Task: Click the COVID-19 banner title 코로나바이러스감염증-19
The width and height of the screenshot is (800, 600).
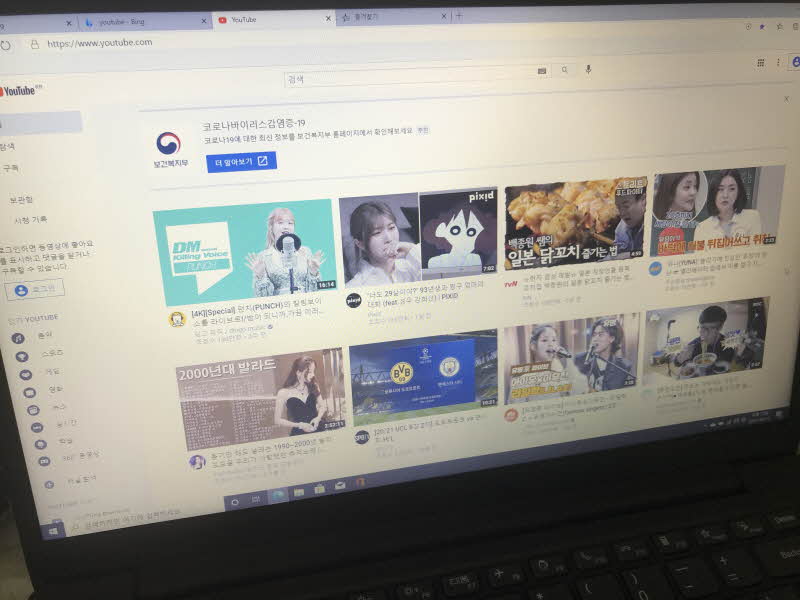Action: click(x=254, y=124)
